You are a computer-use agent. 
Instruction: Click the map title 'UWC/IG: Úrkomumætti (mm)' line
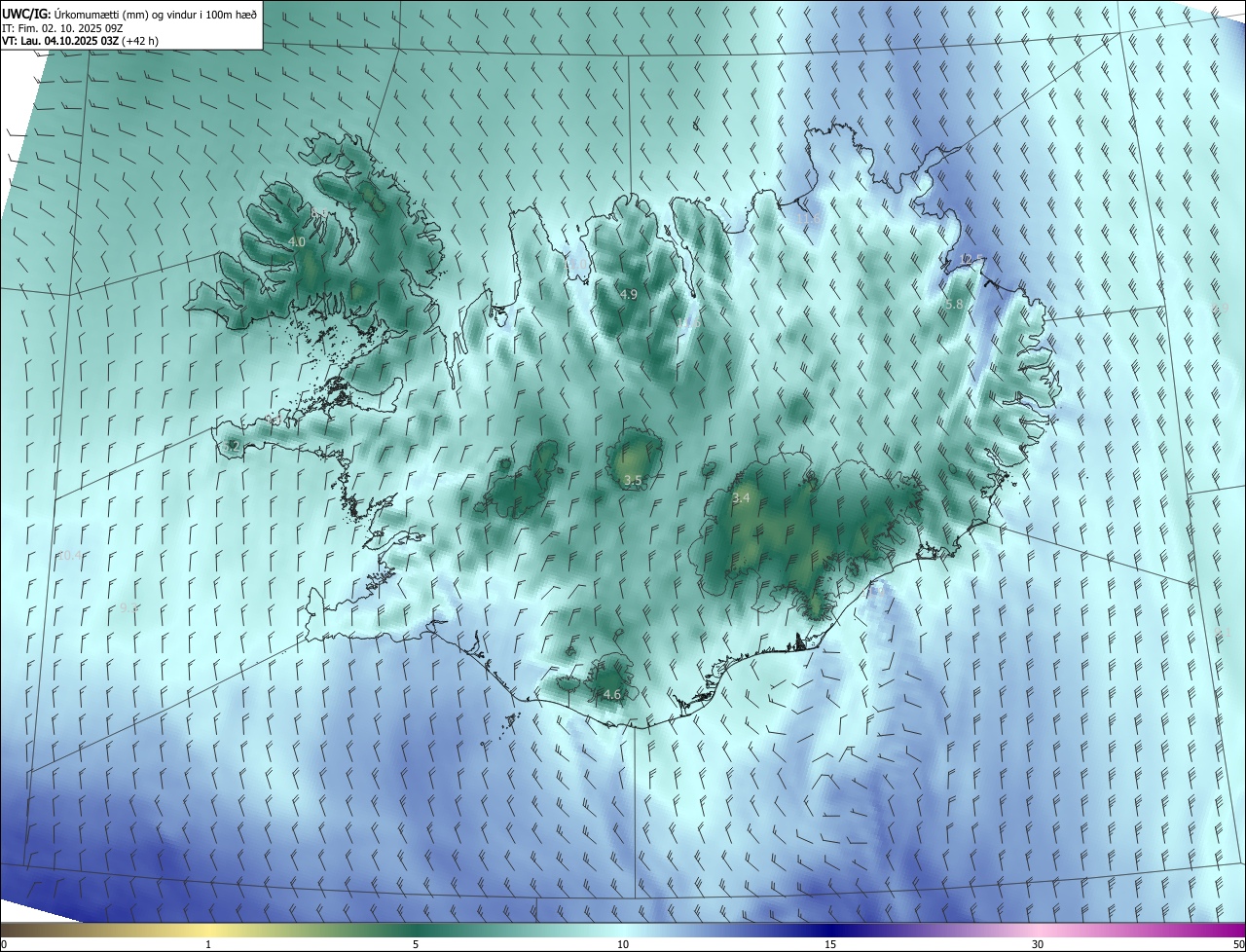click(129, 13)
